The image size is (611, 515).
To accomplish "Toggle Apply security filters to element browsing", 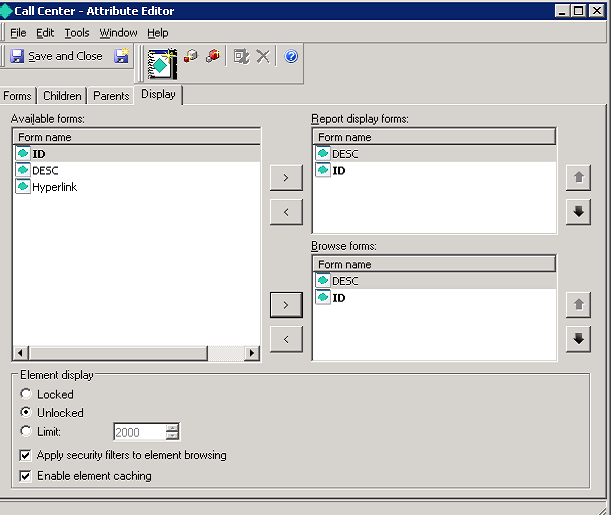I will coord(26,455).
